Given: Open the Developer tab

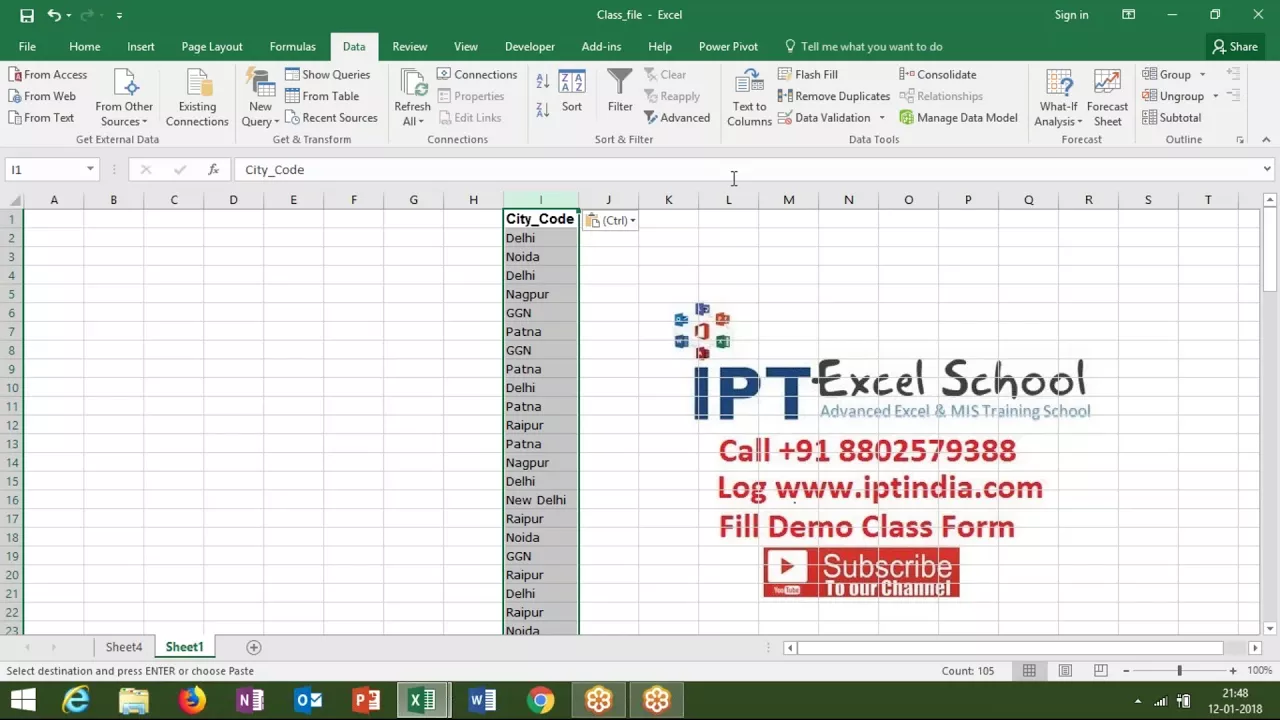Looking at the screenshot, I should tap(530, 47).
